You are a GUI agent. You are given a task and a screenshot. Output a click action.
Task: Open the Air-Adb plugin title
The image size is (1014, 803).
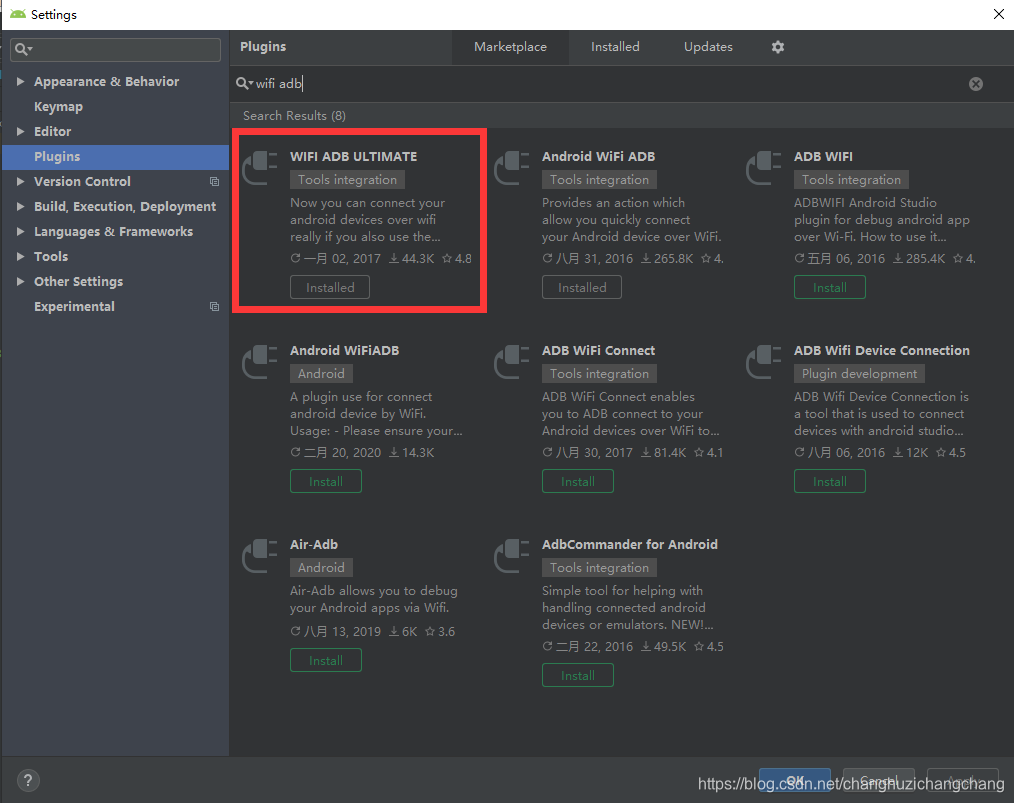pos(314,544)
